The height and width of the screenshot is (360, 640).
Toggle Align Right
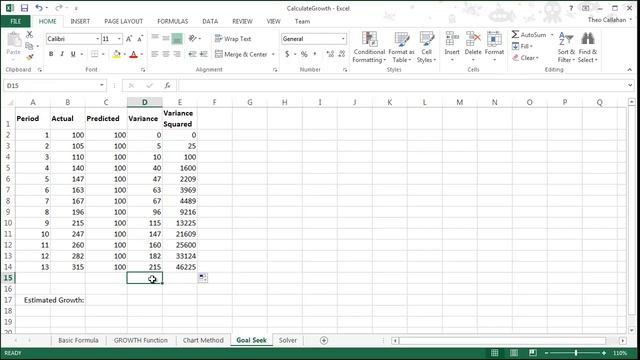[x=177, y=54]
